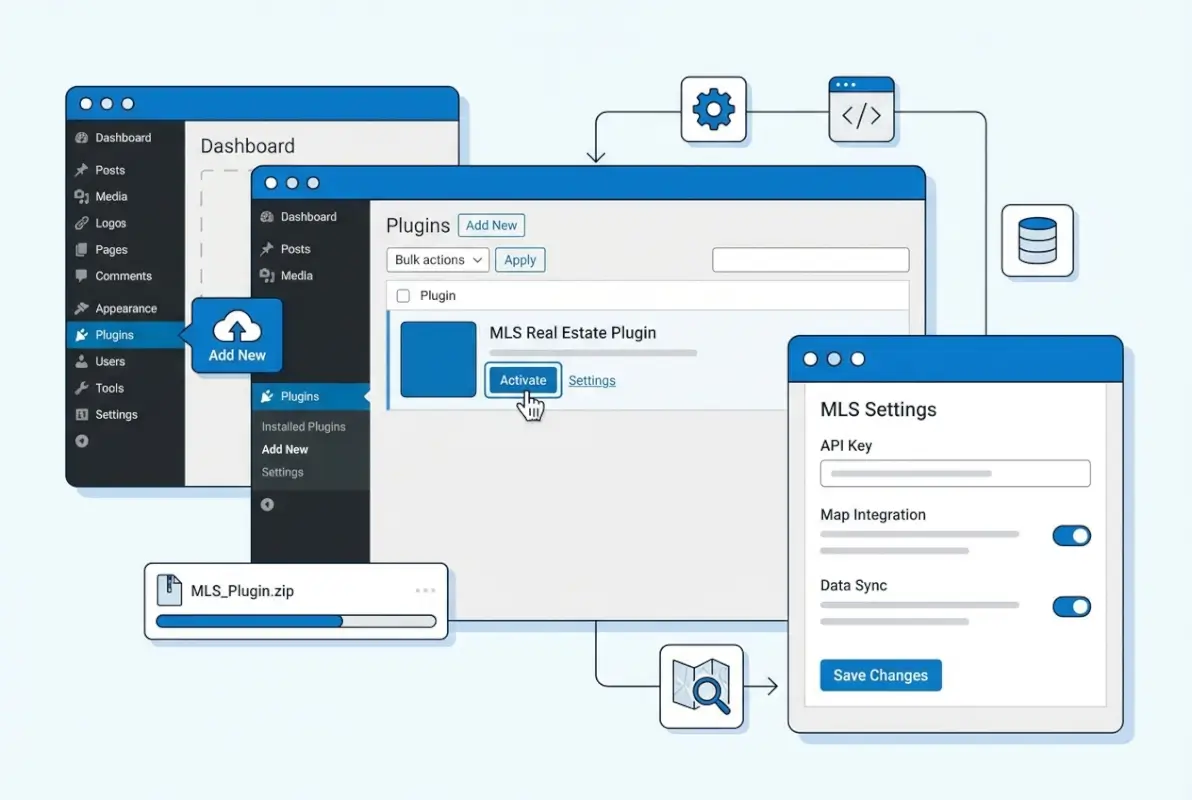
Task: Open the Bulk actions dropdown
Action: (x=437, y=259)
